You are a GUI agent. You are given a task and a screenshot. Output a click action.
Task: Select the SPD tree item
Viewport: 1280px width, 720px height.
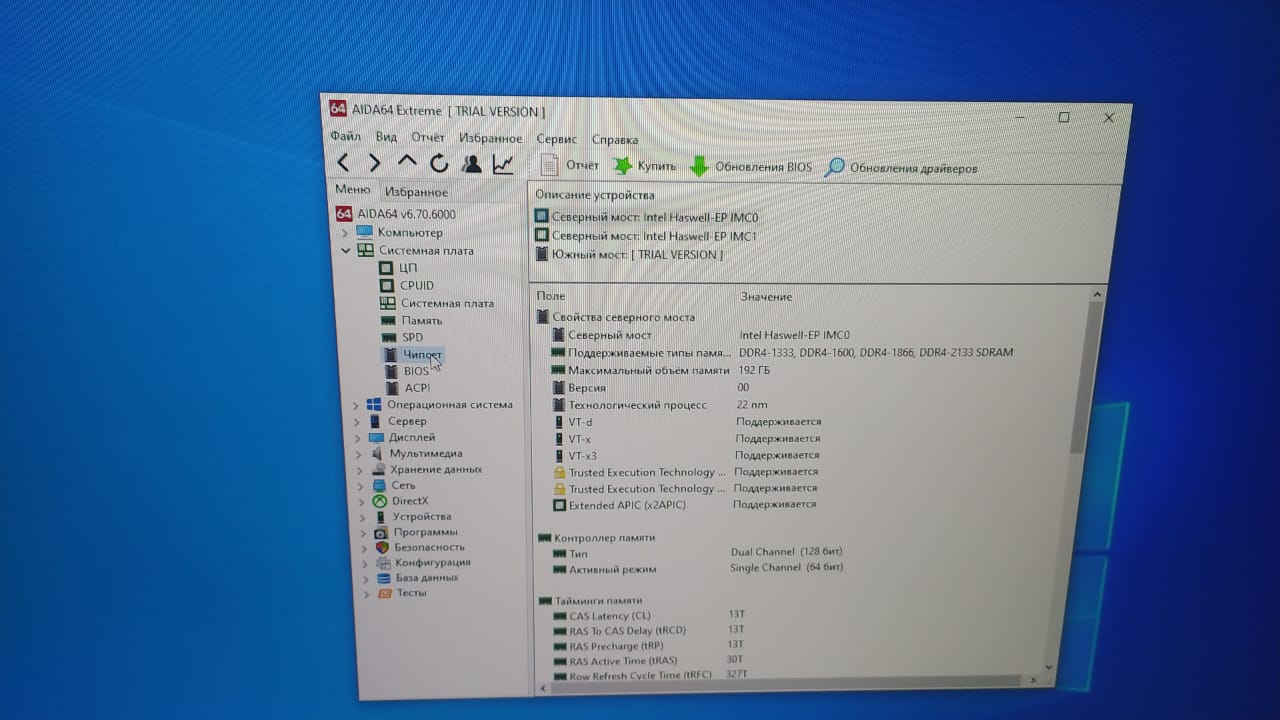click(x=402, y=338)
